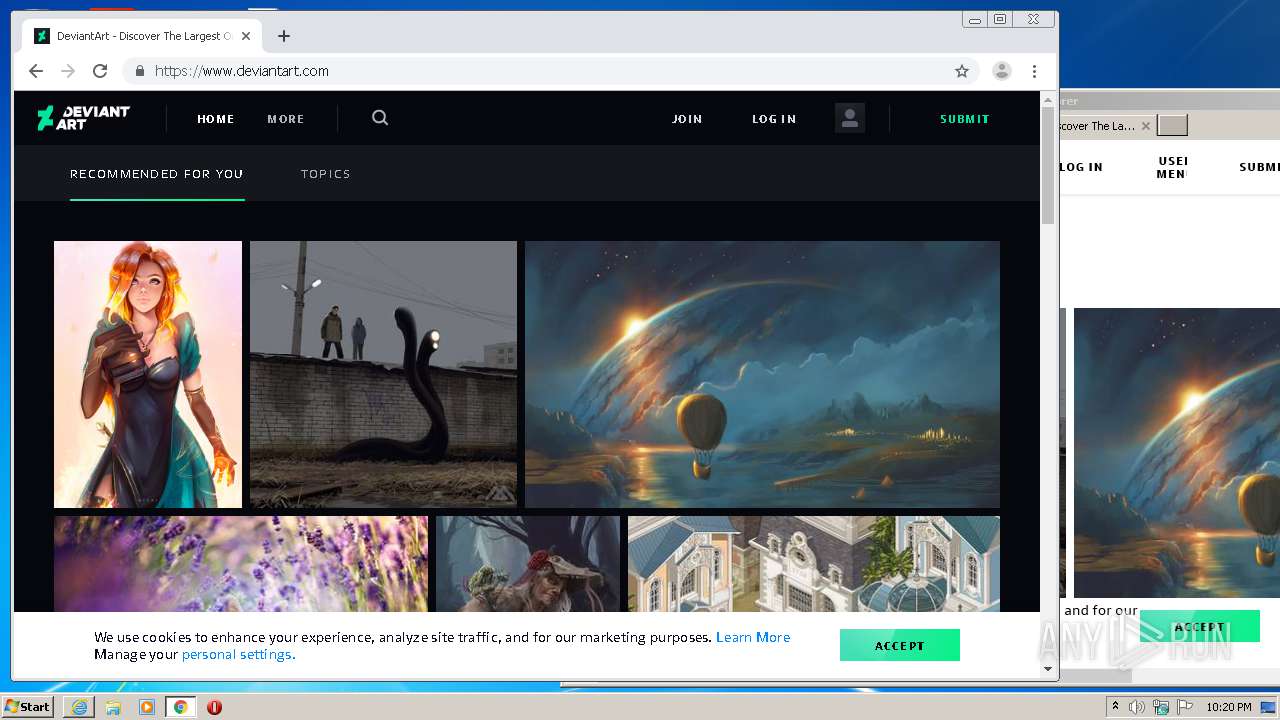Screen dimensions: 1280x720
Task: Click the page scrollbar down arrow
Action: point(1048,669)
